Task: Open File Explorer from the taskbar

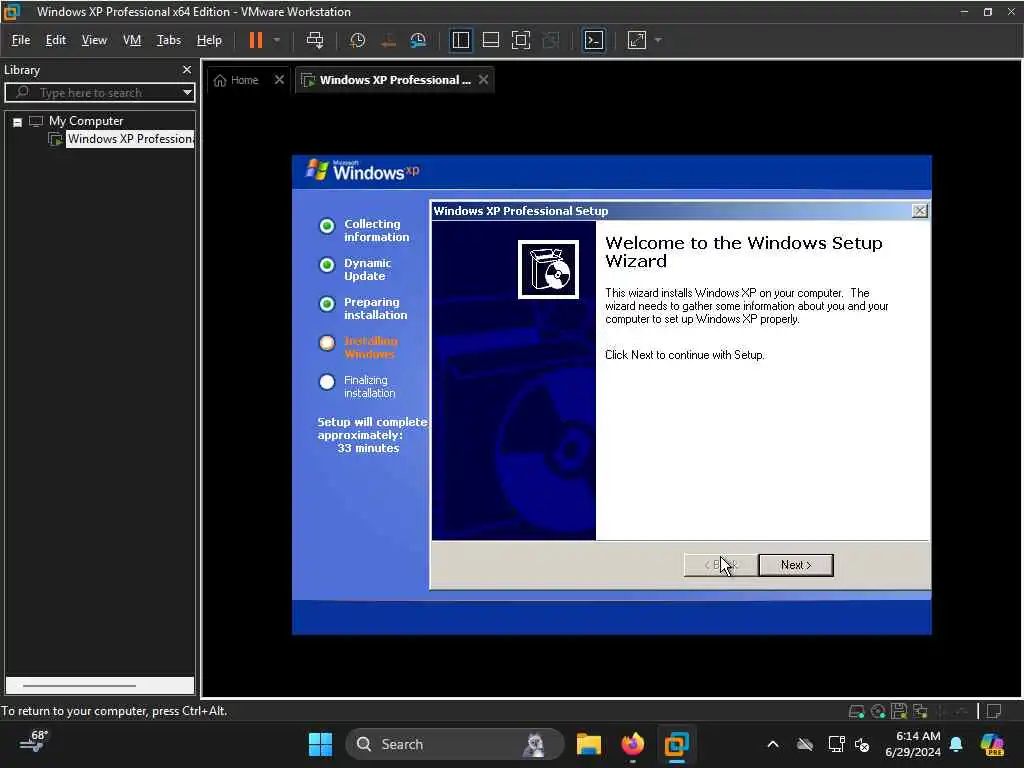Action: coord(588,744)
